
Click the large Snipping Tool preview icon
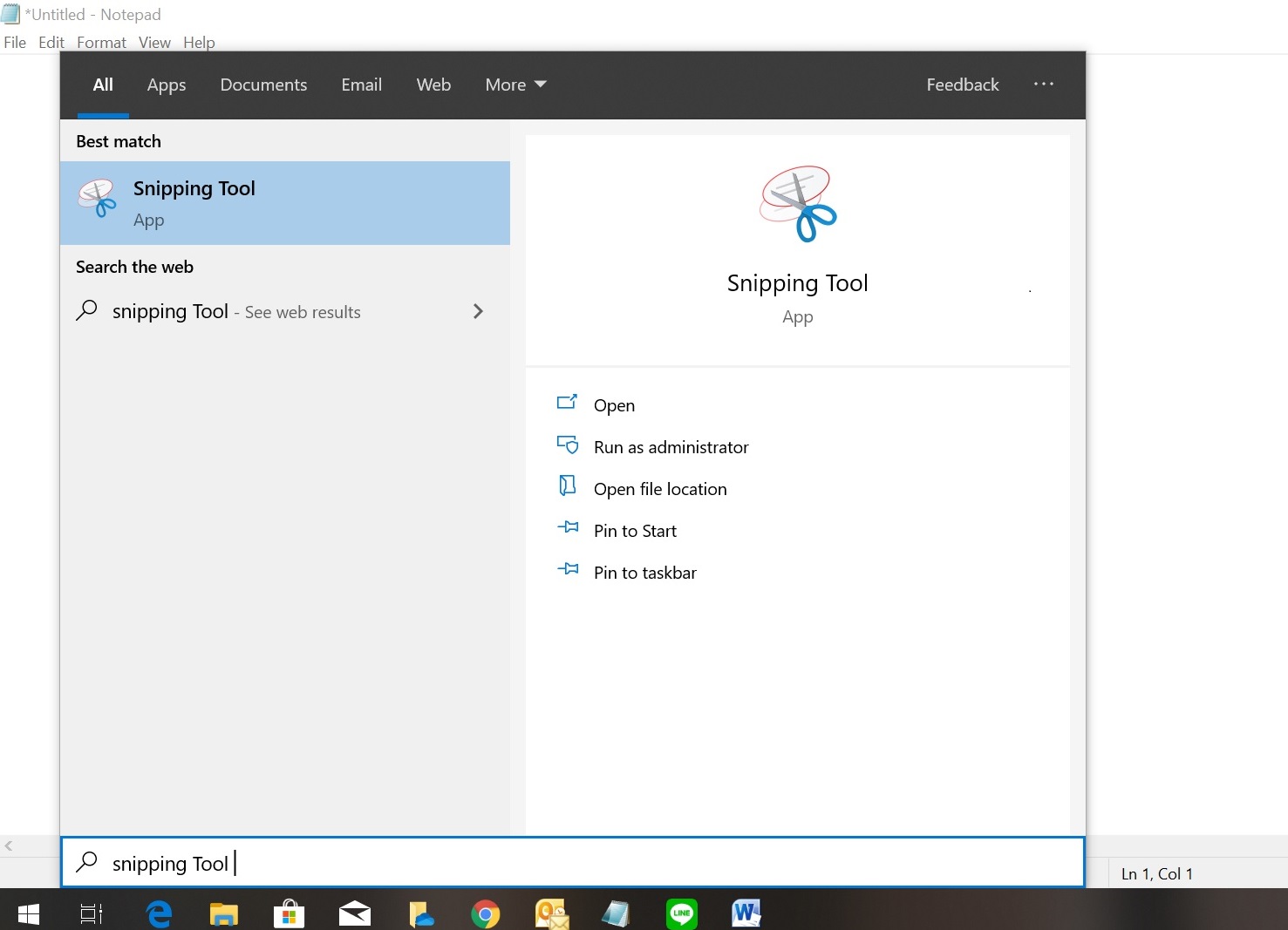(x=797, y=204)
